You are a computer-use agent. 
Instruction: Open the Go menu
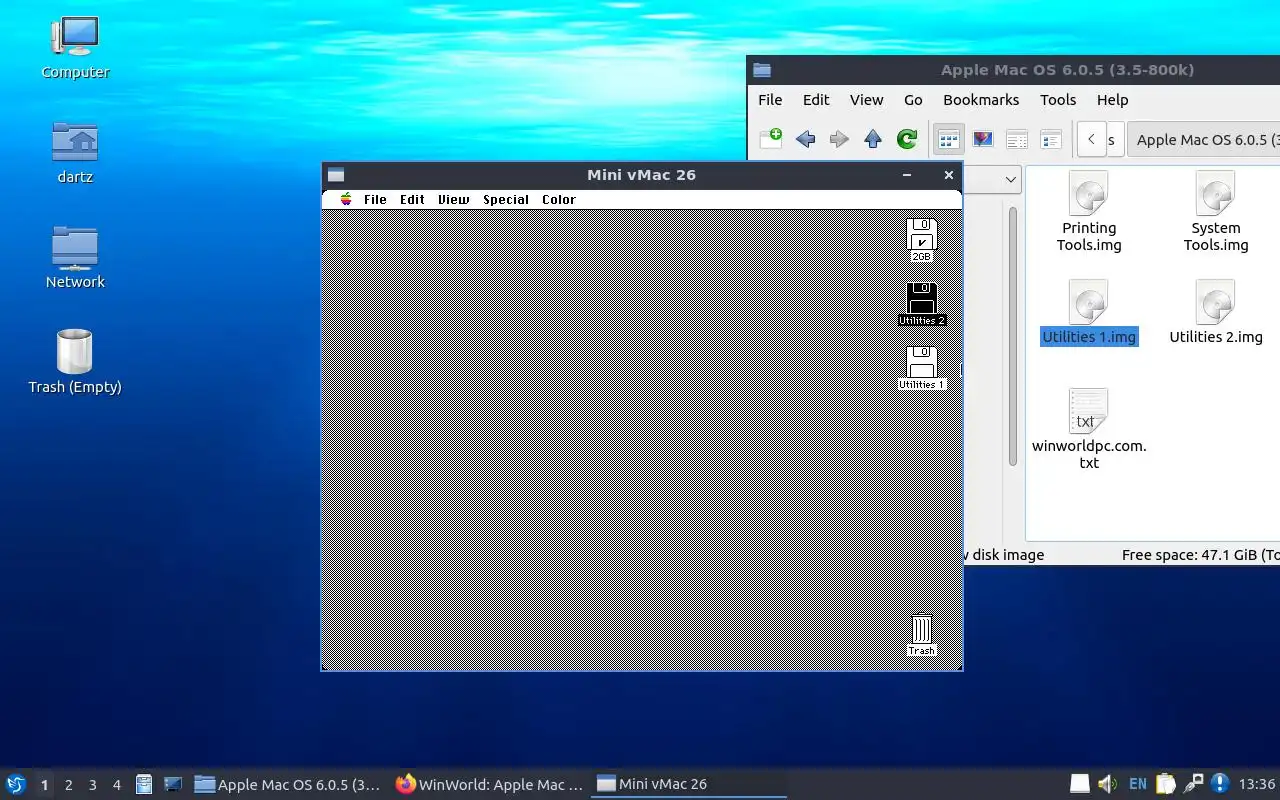pyautogui.click(x=913, y=100)
